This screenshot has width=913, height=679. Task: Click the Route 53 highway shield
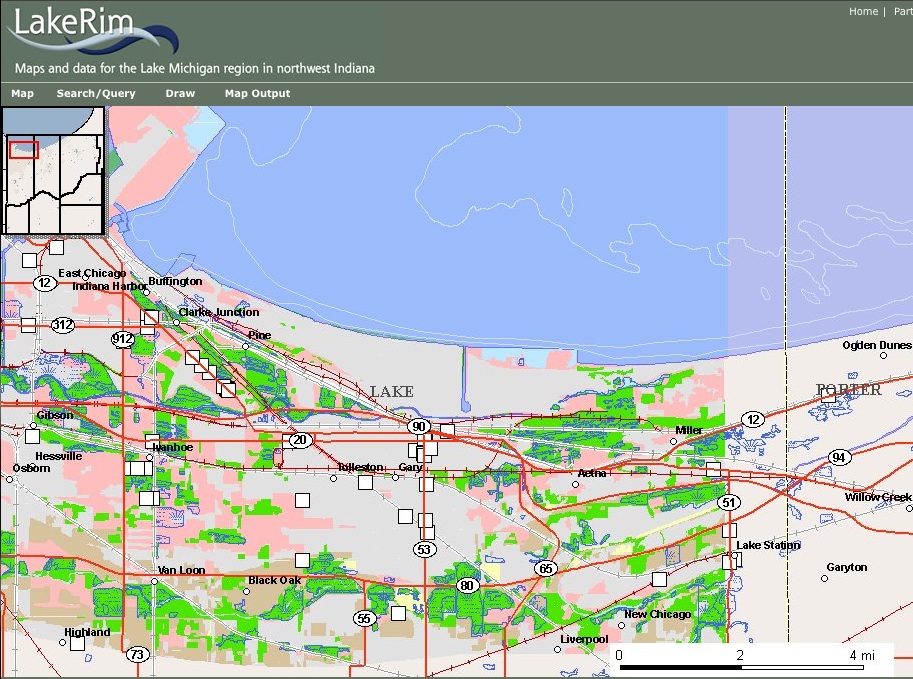point(425,547)
